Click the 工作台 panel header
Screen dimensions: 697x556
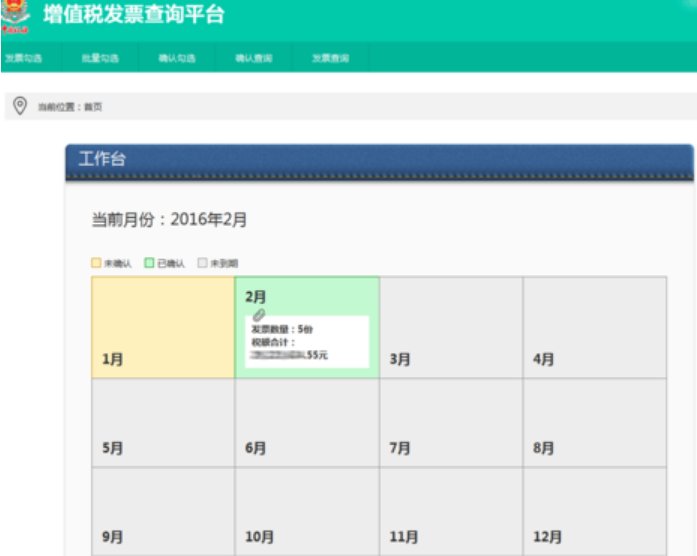click(x=379, y=162)
